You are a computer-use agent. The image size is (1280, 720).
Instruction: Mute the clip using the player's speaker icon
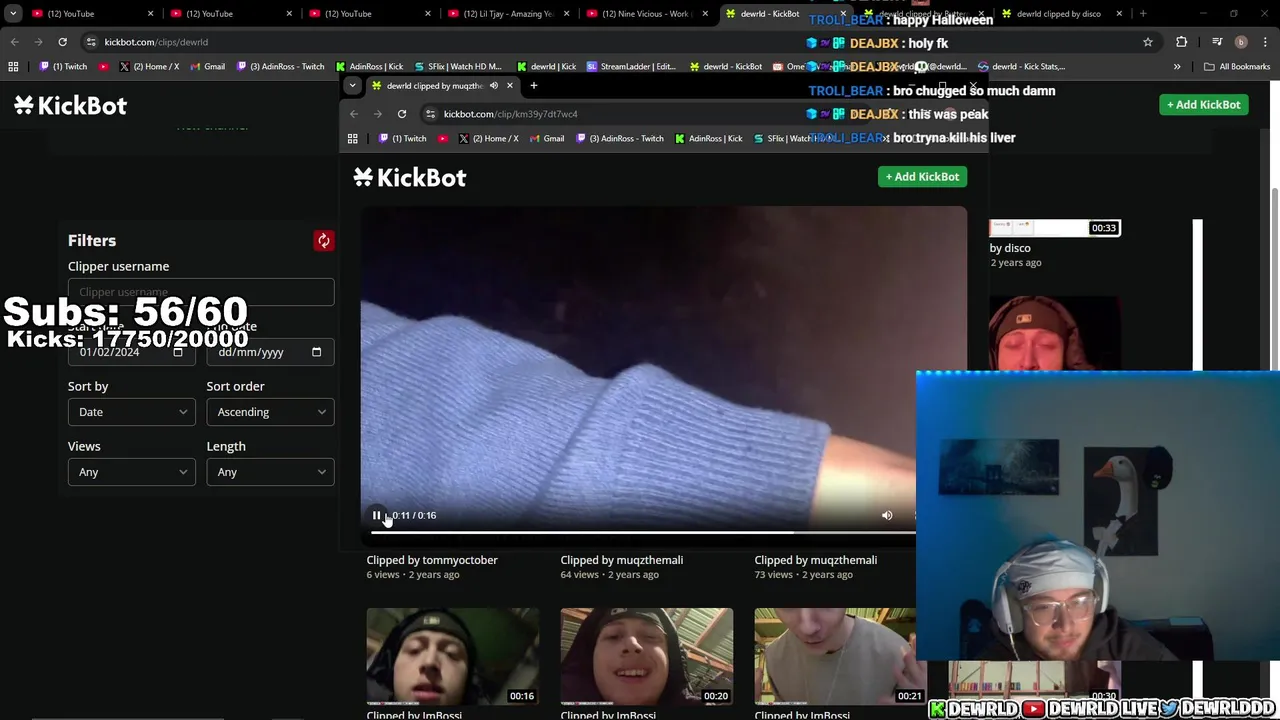click(x=887, y=515)
